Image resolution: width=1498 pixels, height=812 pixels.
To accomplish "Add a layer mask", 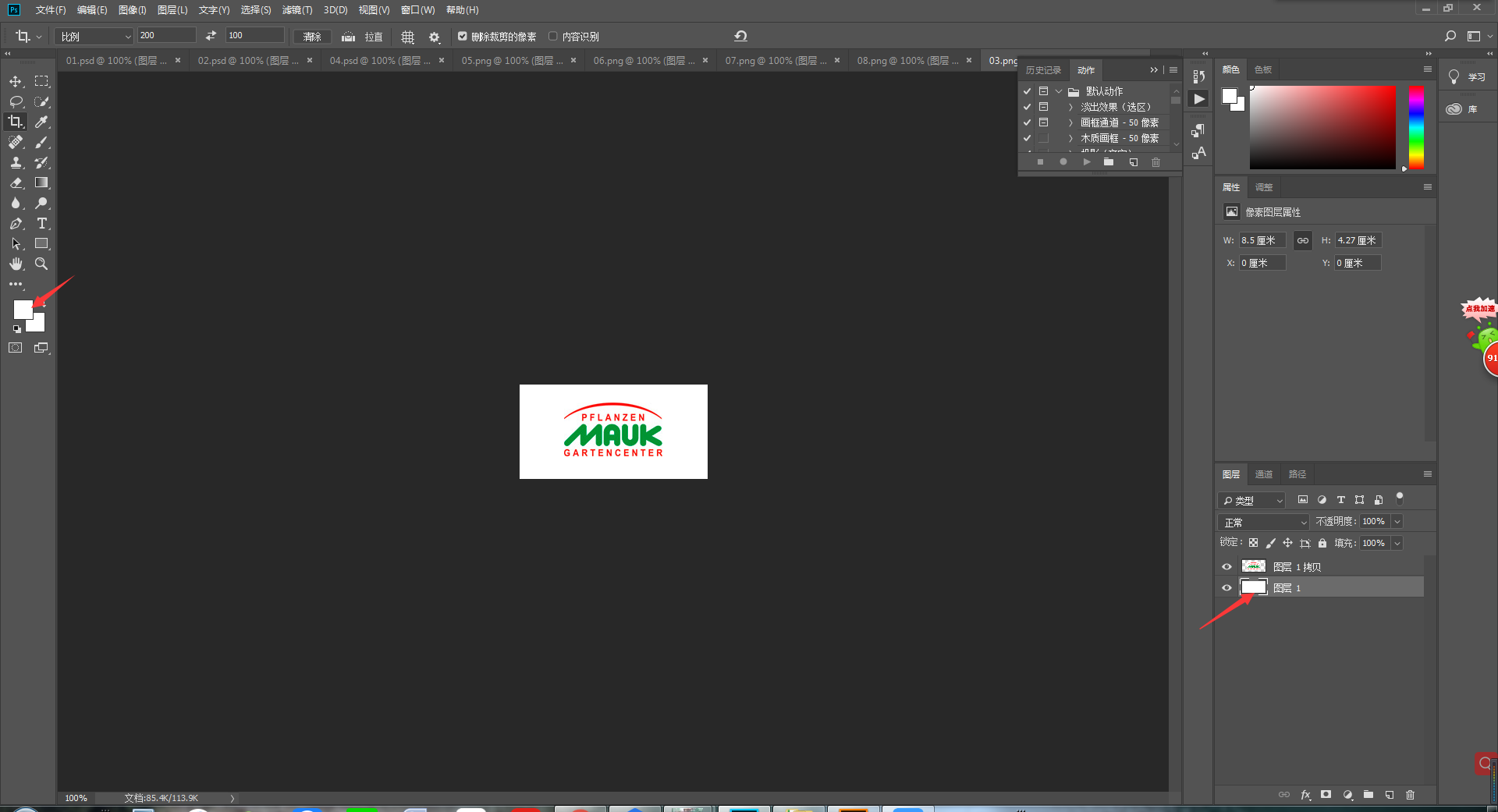I will coord(1326,795).
